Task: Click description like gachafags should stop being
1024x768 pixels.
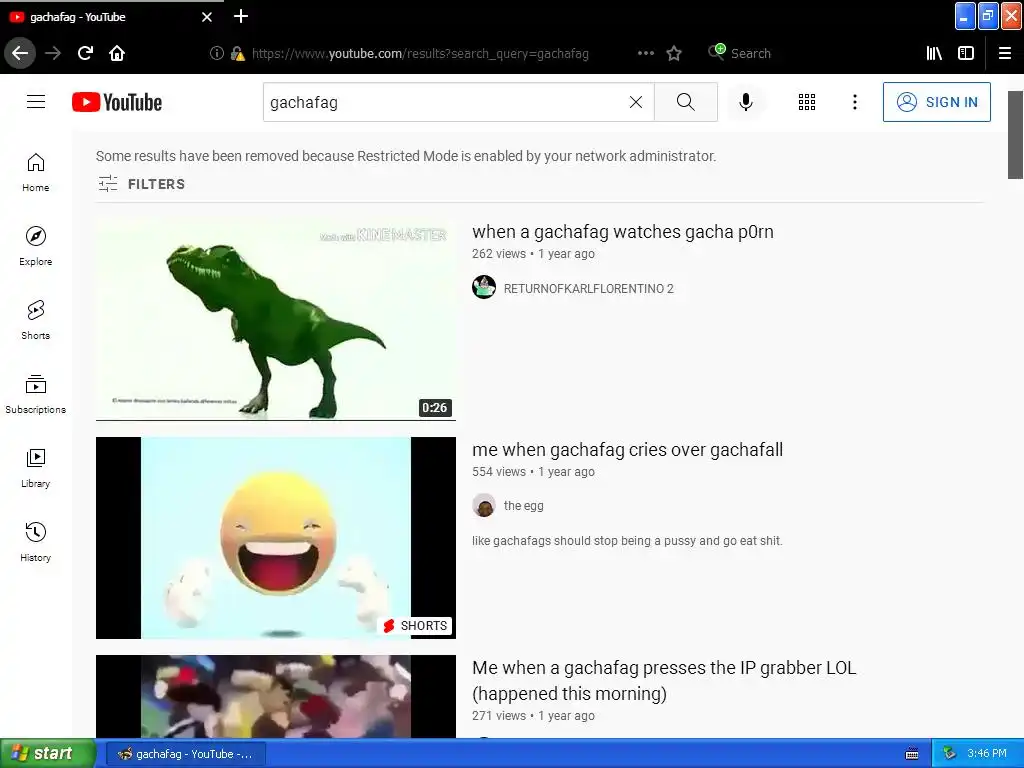Action: coord(627,541)
